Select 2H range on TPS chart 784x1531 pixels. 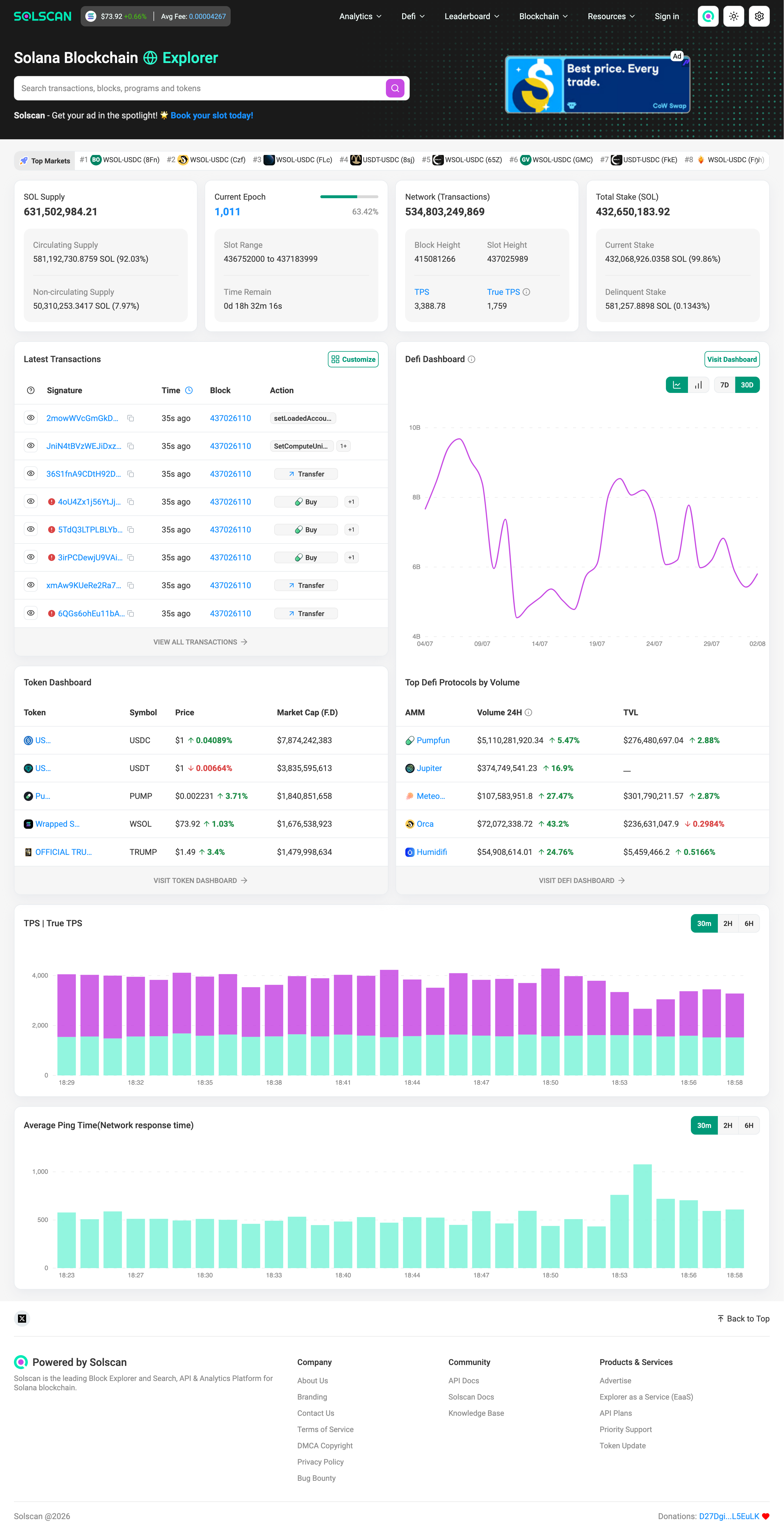click(727, 924)
